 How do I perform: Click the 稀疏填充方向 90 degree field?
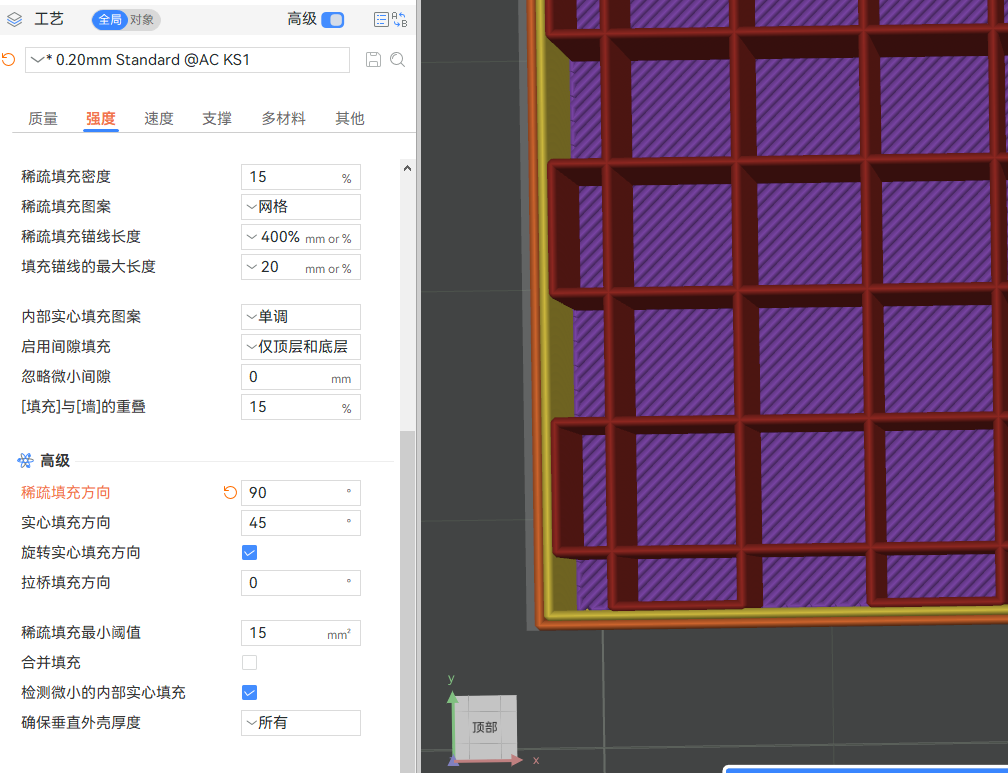click(x=301, y=493)
